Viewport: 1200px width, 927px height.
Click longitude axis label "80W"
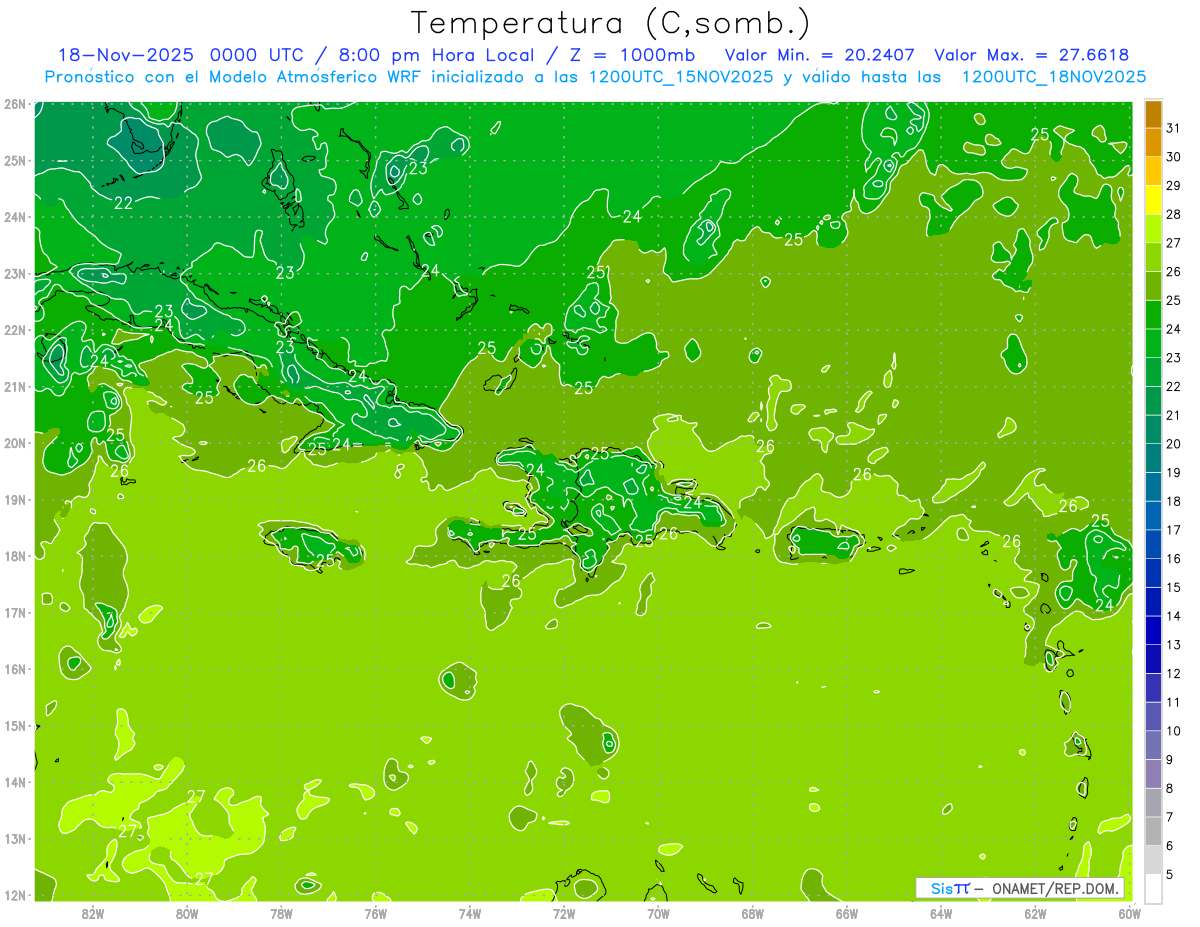click(x=187, y=913)
